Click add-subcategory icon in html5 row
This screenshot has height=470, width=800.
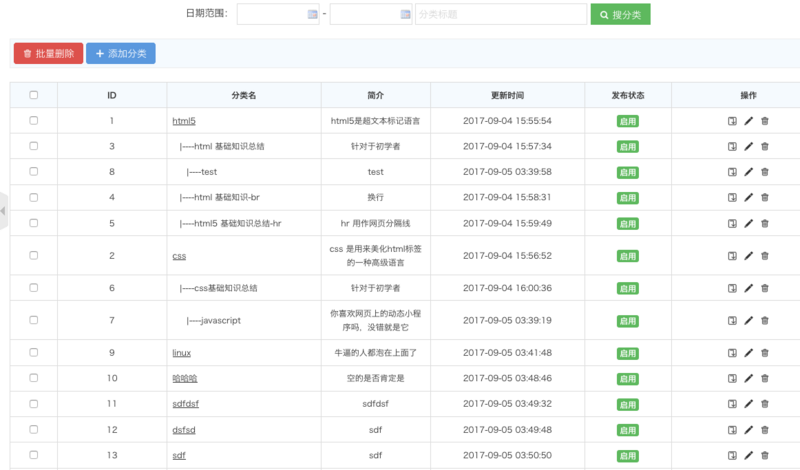(732, 121)
